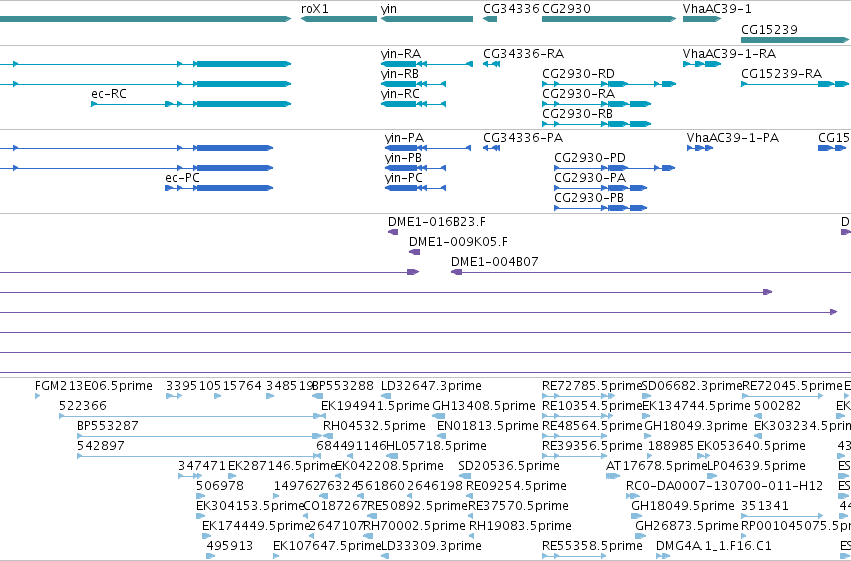Click the yin-RA transcript
Image resolution: width=851 pixels, height=561 pixels.
[427, 64]
